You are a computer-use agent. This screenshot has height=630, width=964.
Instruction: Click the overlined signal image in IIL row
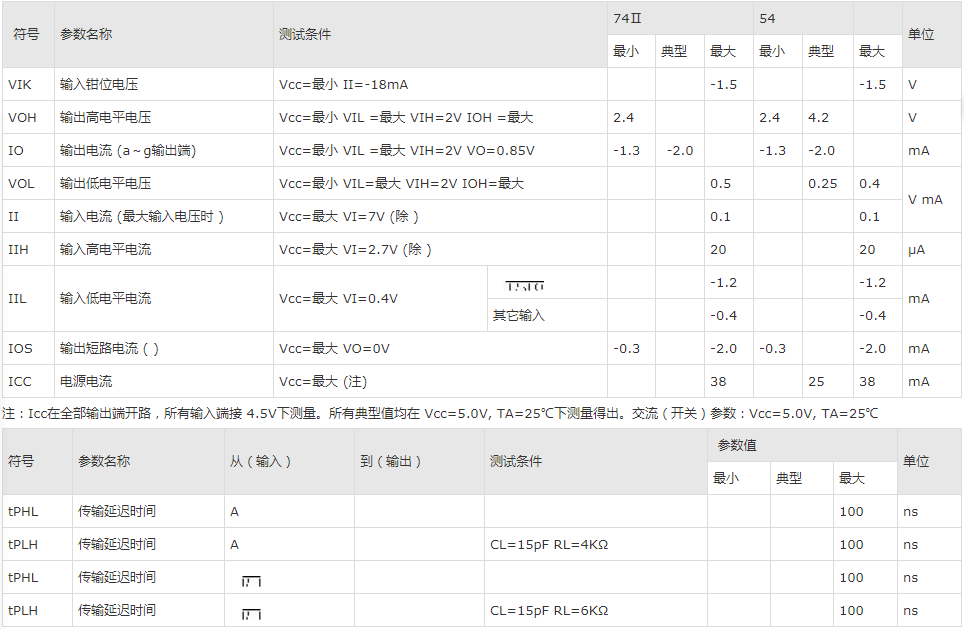pos(525,287)
